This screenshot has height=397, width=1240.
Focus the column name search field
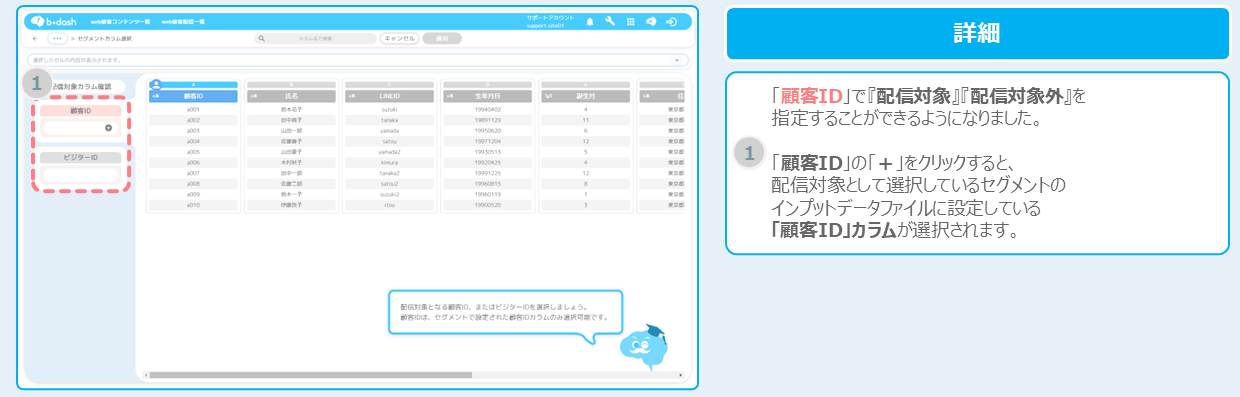(x=315, y=39)
